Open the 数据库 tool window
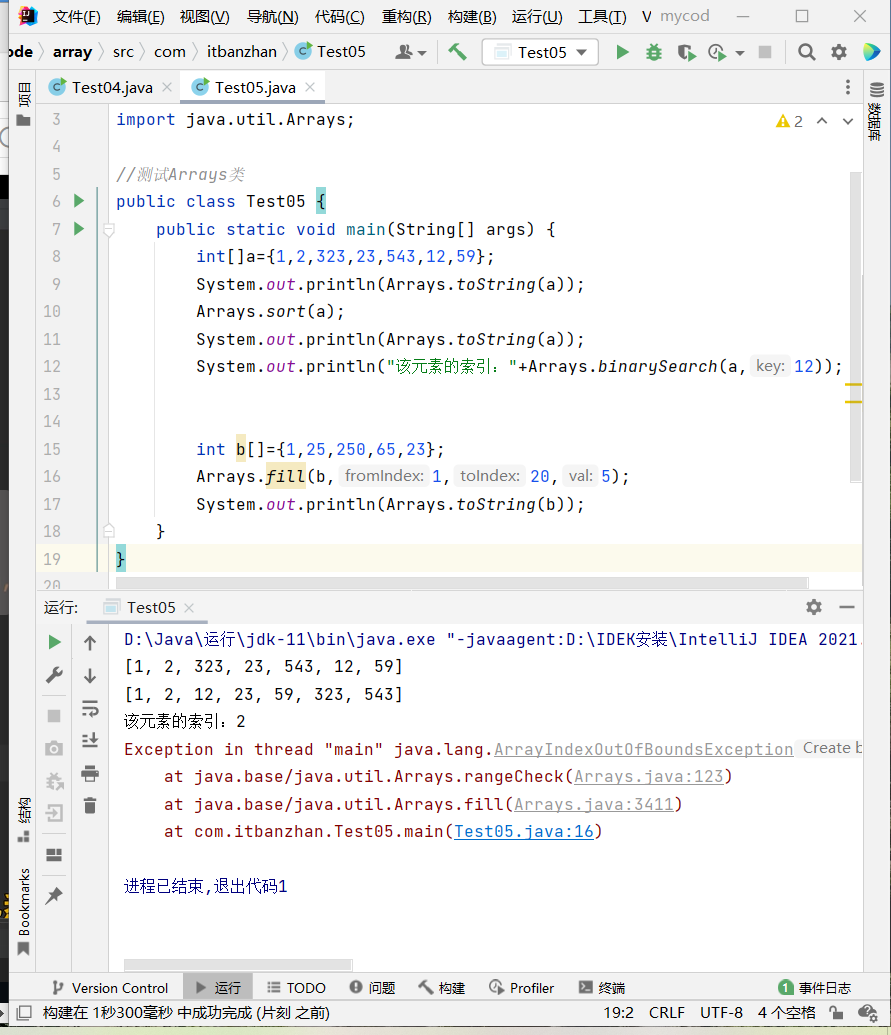The width and height of the screenshot is (891, 1035). tap(876, 112)
